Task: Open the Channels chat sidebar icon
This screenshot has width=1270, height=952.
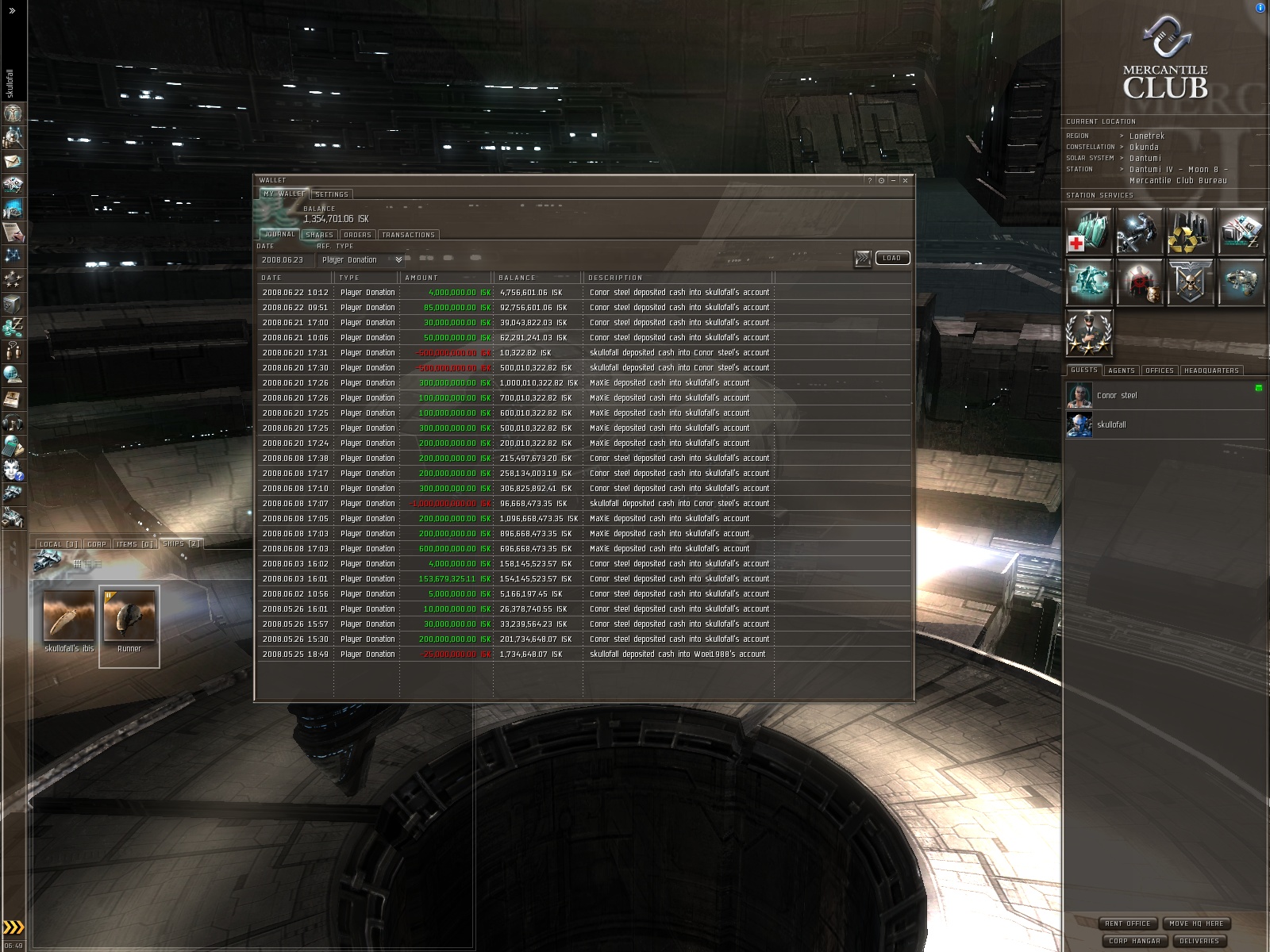Action: [x=13, y=351]
